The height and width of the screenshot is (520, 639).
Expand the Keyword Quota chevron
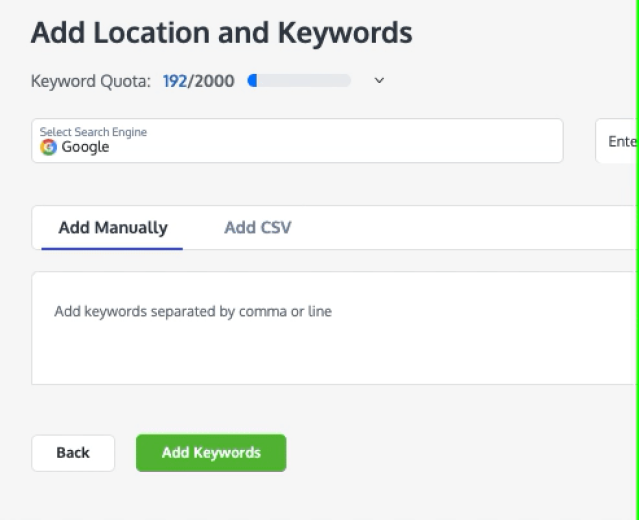[x=379, y=81]
